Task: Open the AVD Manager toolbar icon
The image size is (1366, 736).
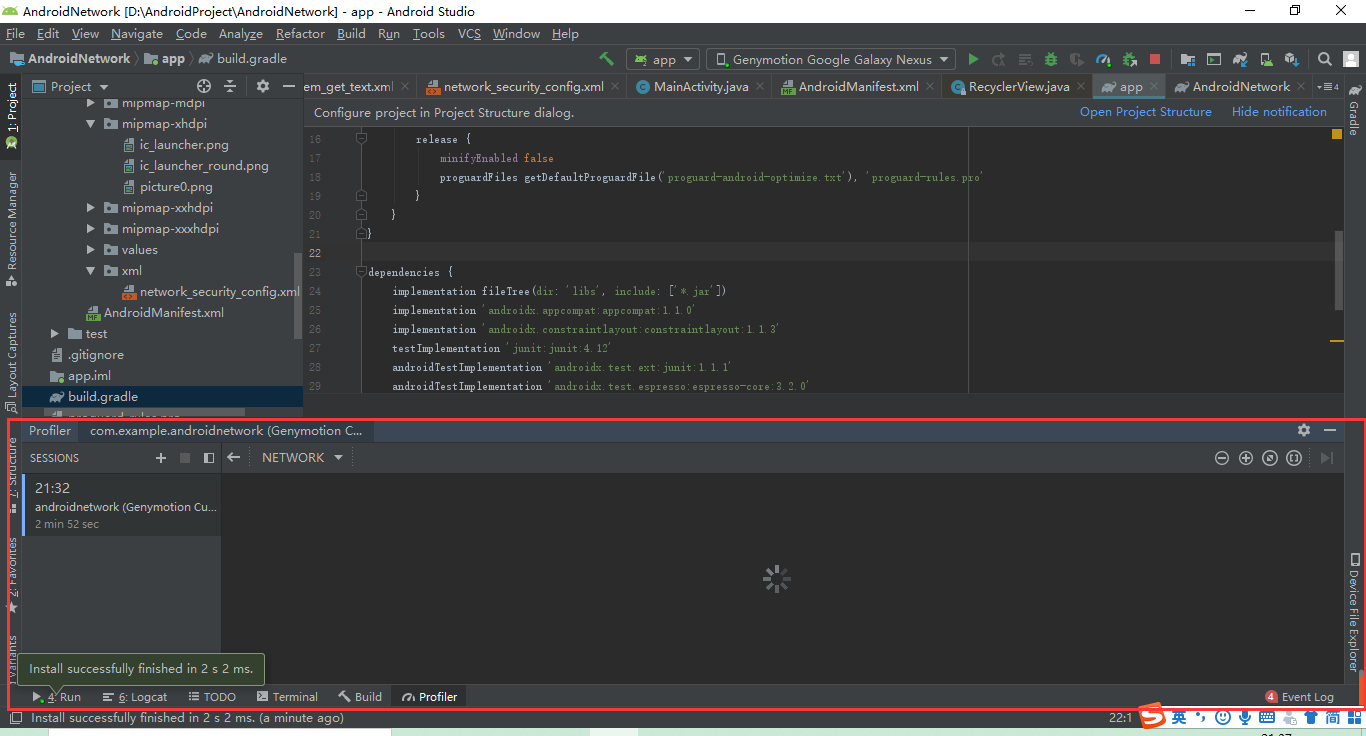Action: (x=1265, y=59)
